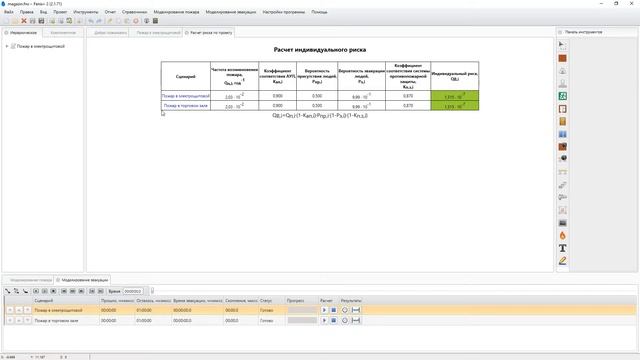The width and height of the screenshot is (640, 360).
Task: Click progress bar of Пожар в электрощитовой row
Action: pos(302,310)
